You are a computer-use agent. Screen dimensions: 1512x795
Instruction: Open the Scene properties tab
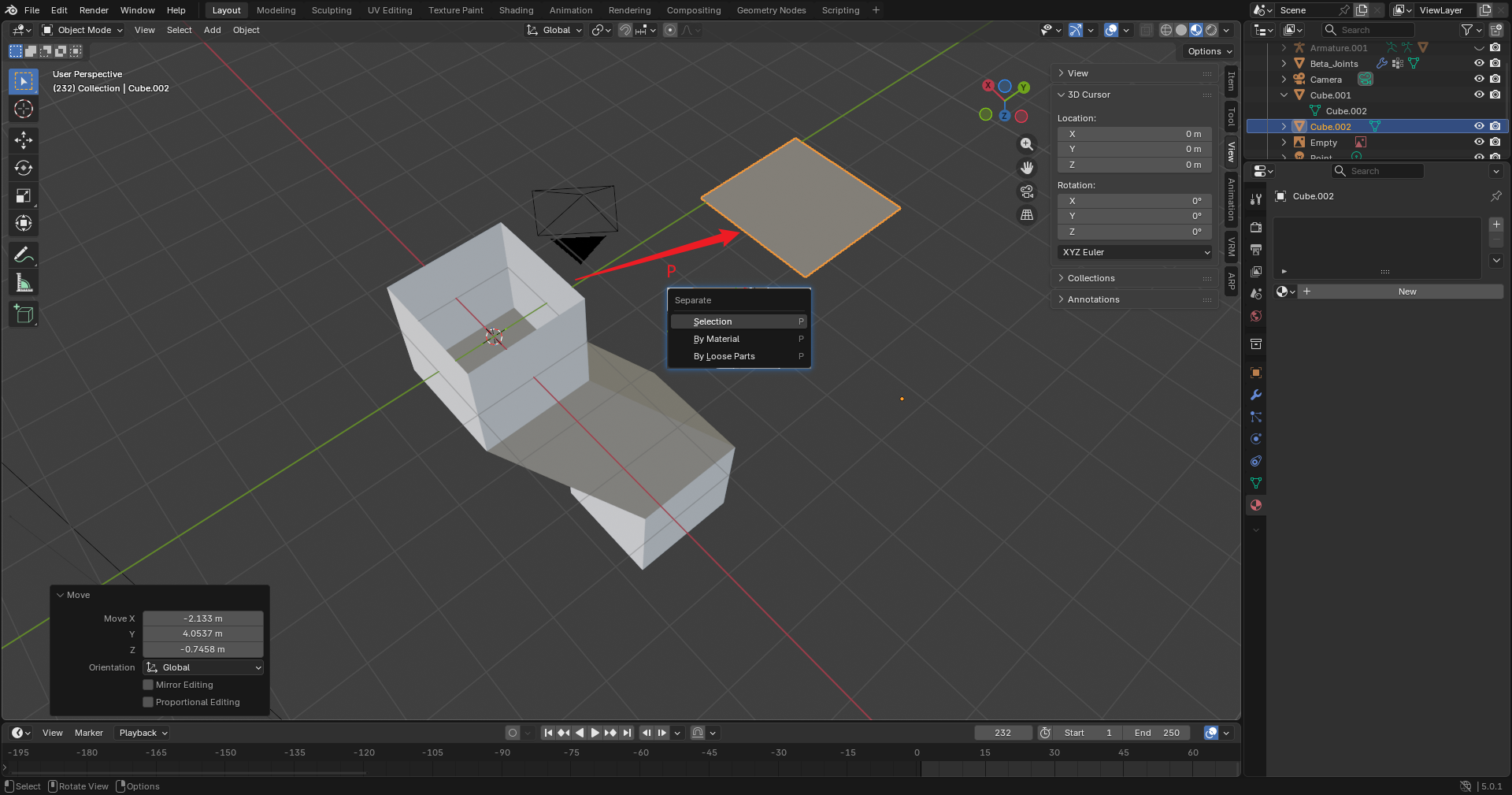tap(1256, 294)
